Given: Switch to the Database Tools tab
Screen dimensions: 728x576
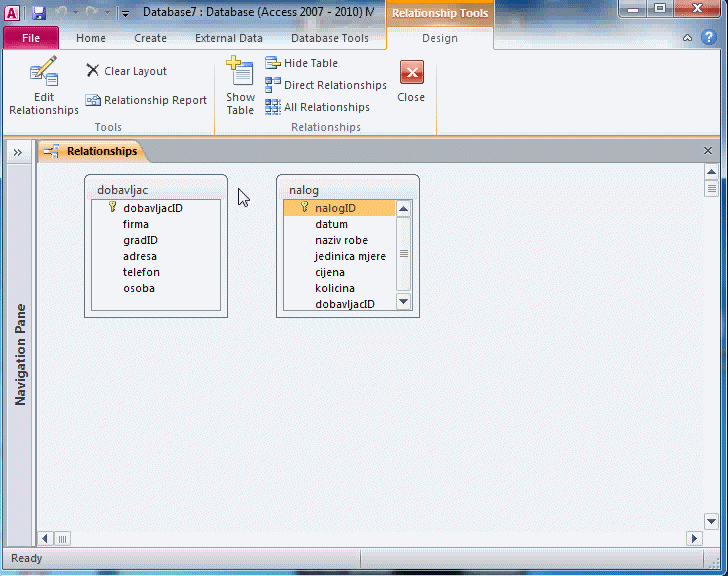Looking at the screenshot, I should coord(329,38).
